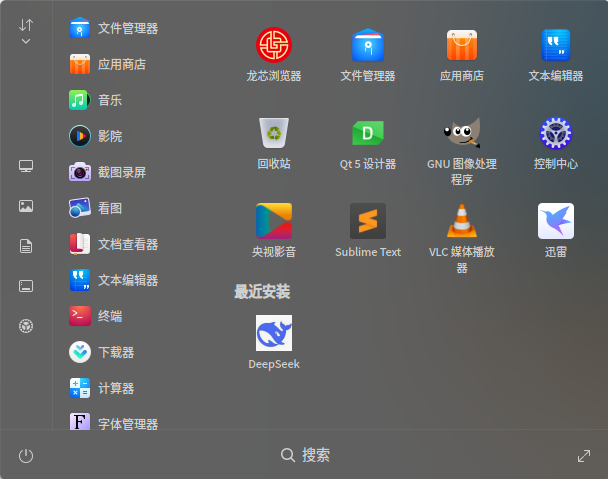608x479 pixels.
Task: Open 看图 image viewer
Action: tap(96, 208)
